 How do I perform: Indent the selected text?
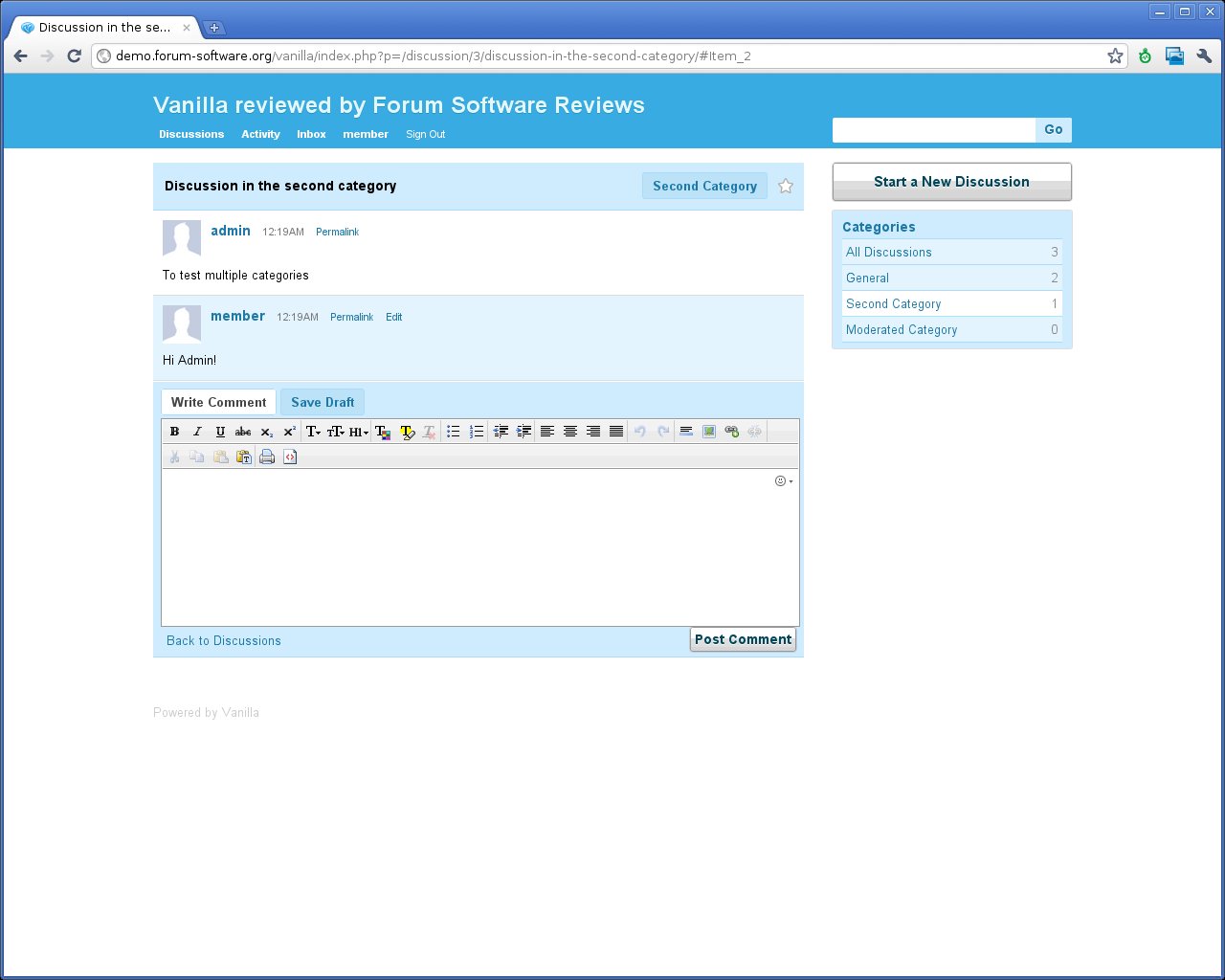click(x=523, y=432)
